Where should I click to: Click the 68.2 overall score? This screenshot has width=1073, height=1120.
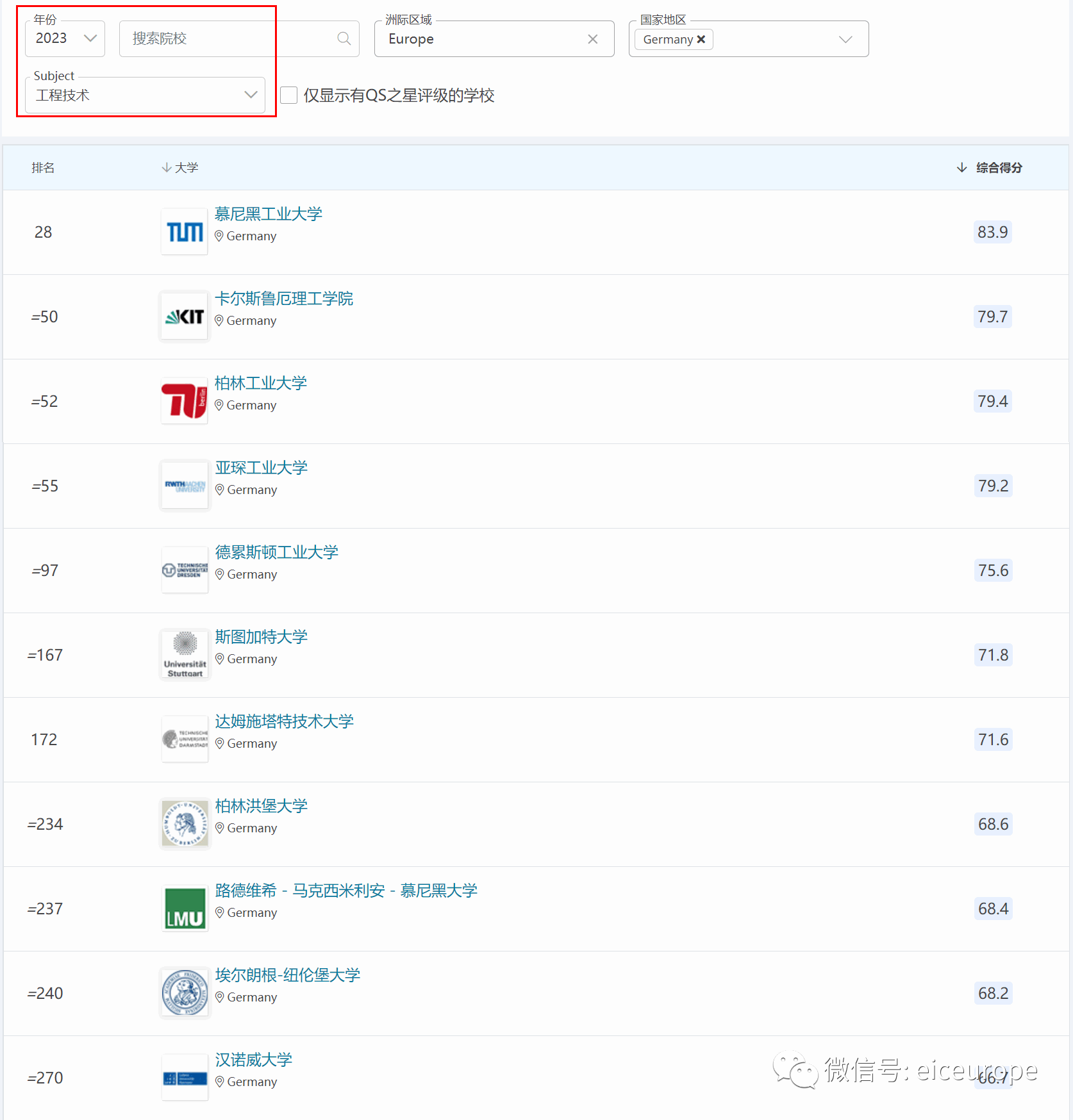(993, 993)
